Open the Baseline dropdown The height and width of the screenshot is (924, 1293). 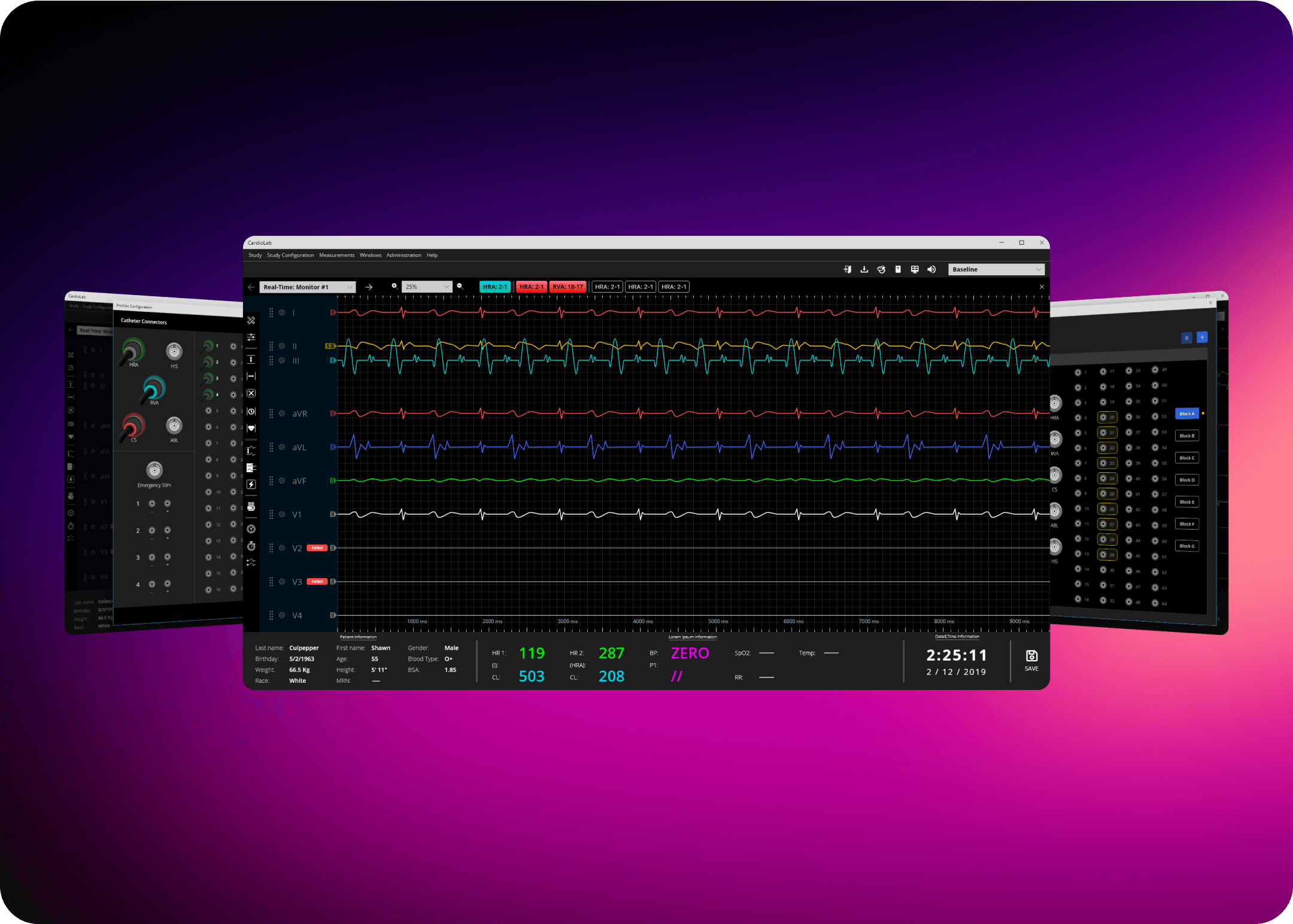point(996,269)
